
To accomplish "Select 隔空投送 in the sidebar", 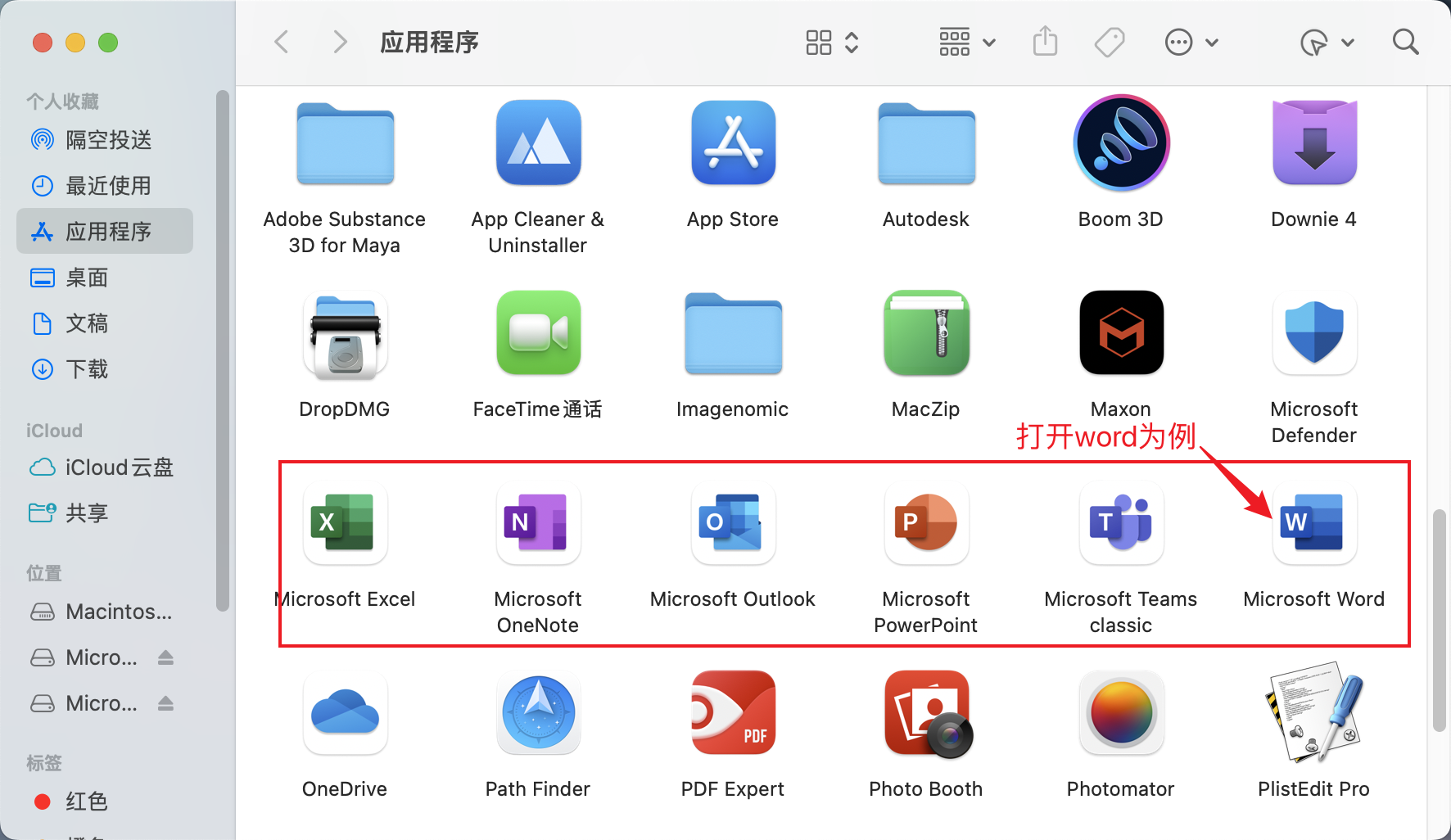I will click(105, 140).
